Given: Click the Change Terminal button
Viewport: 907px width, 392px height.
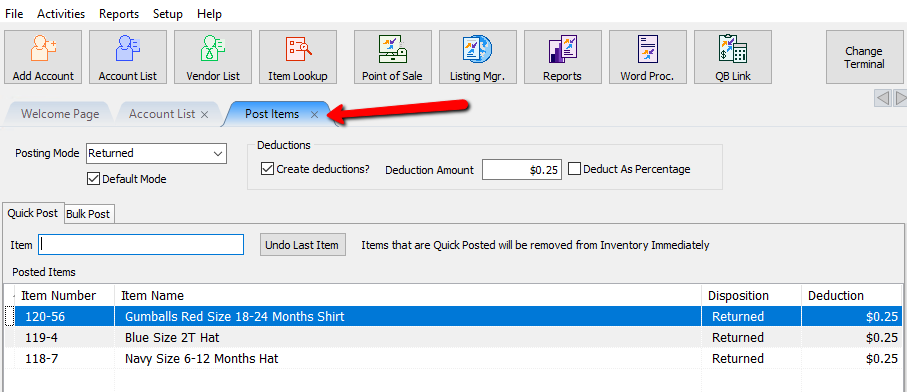Looking at the screenshot, I should tap(864, 57).
